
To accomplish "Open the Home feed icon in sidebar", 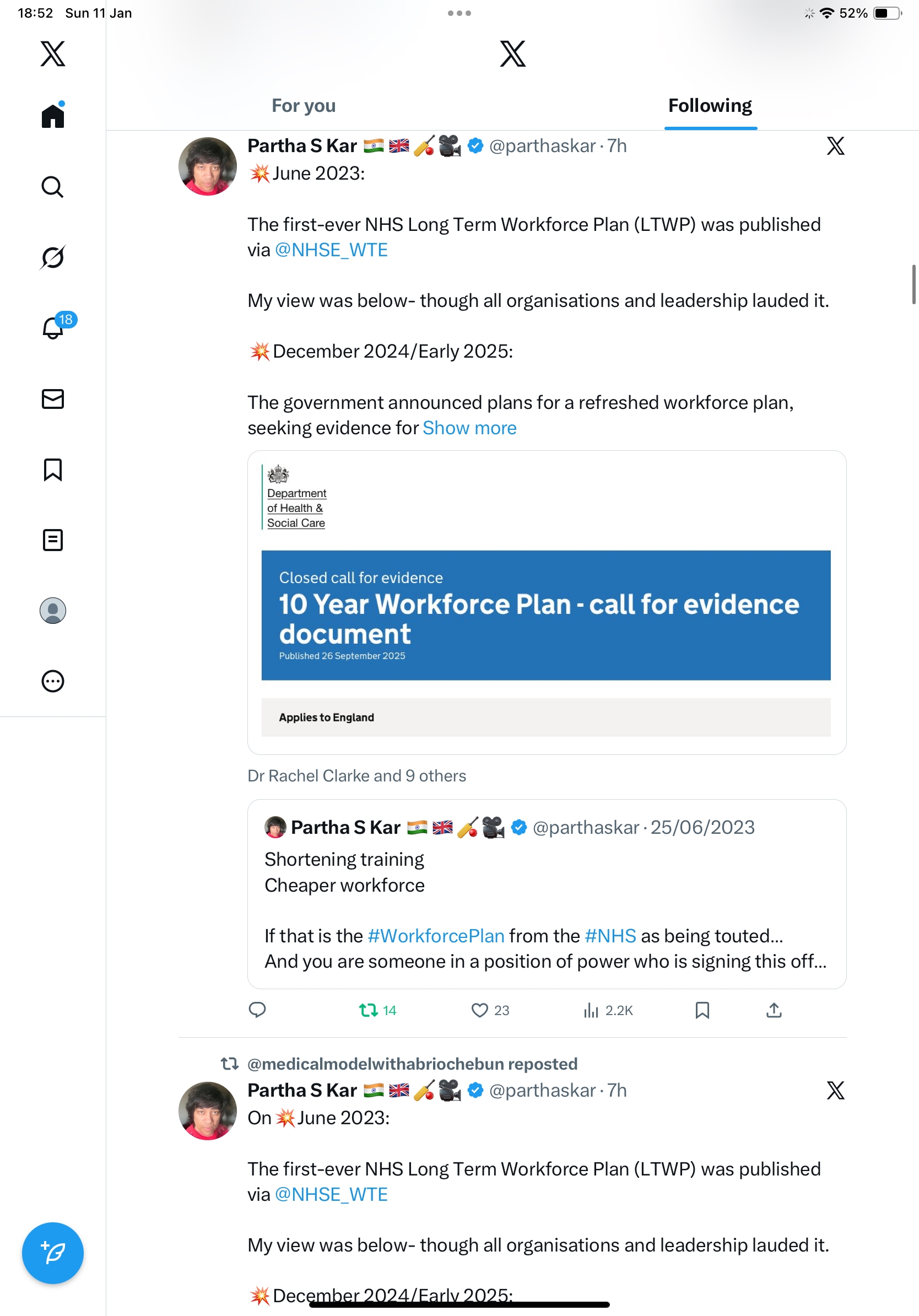I will pyautogui.click(x=53, y=116).
